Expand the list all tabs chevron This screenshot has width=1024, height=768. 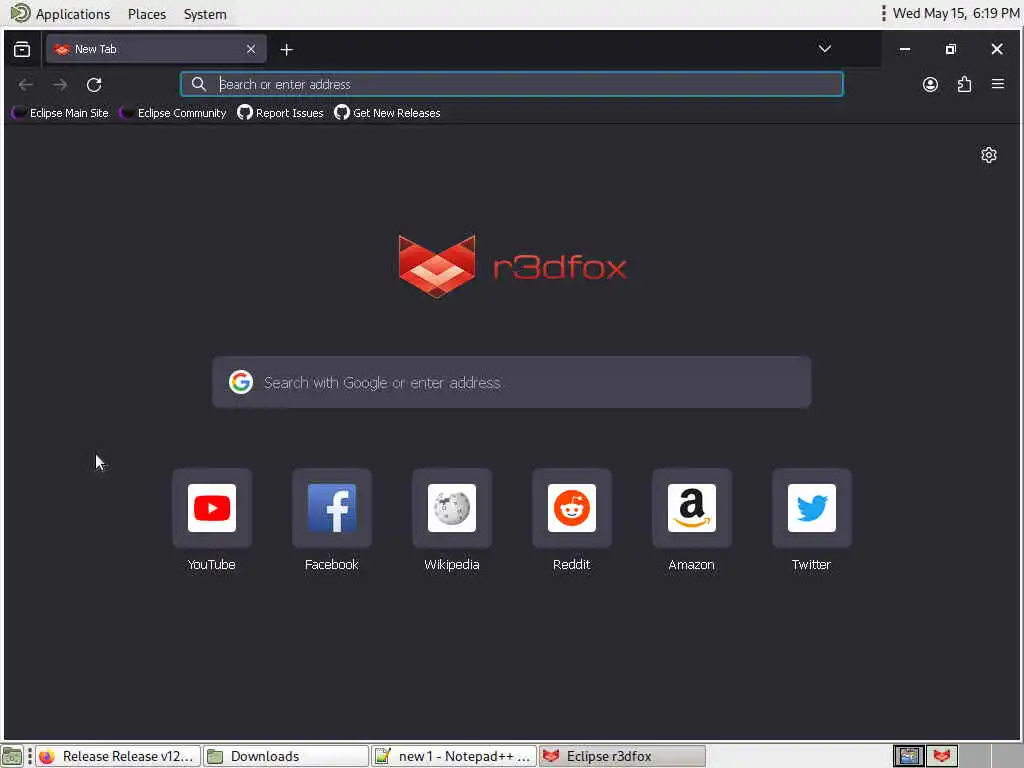coord(824,49)
